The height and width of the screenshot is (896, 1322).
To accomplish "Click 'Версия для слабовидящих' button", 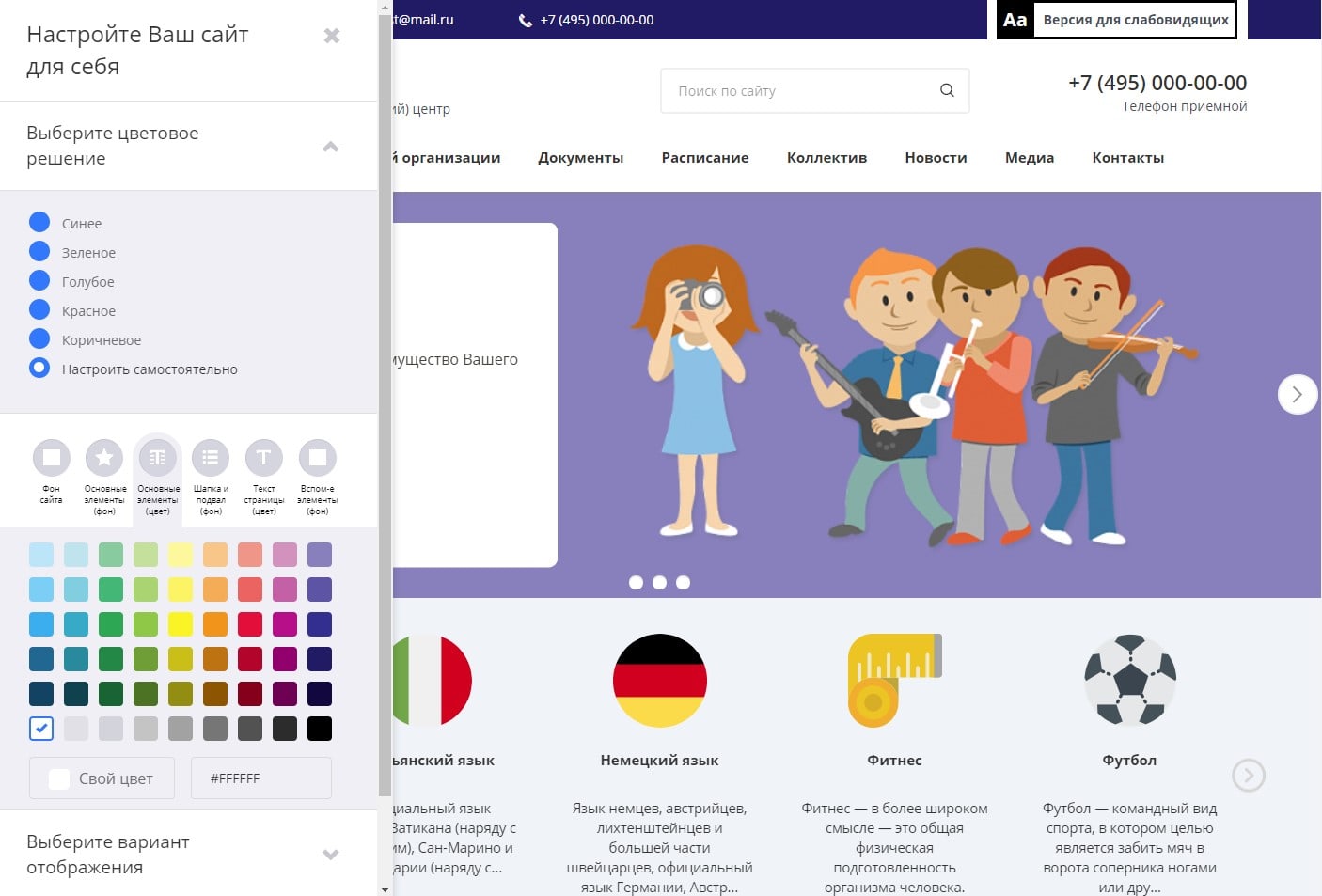I will tap(1116, 20).
